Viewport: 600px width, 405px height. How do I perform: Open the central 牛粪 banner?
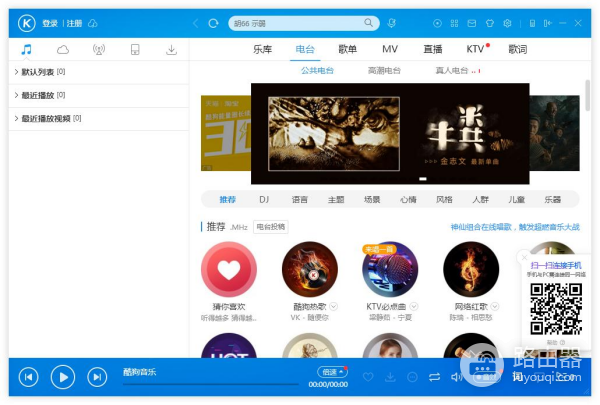pos(390,134)
